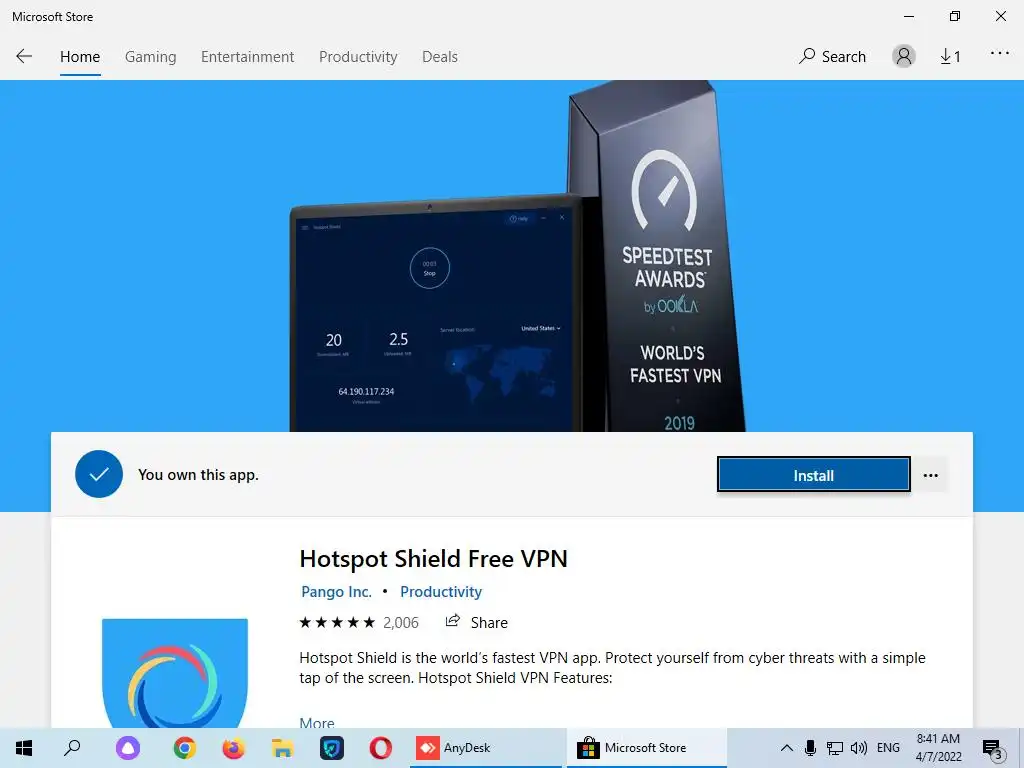Screen dimensions: 1024x768
Task: Open the Productivity category link
Action: point(441,592)
